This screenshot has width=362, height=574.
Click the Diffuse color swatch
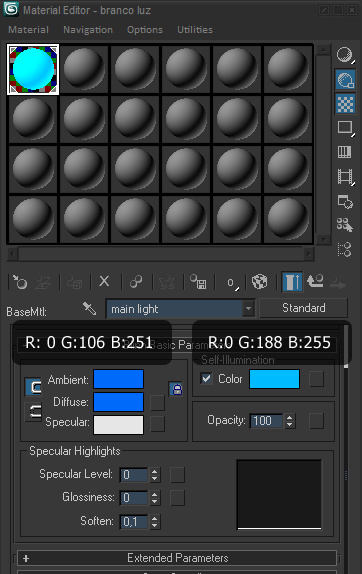pos(118,402)
